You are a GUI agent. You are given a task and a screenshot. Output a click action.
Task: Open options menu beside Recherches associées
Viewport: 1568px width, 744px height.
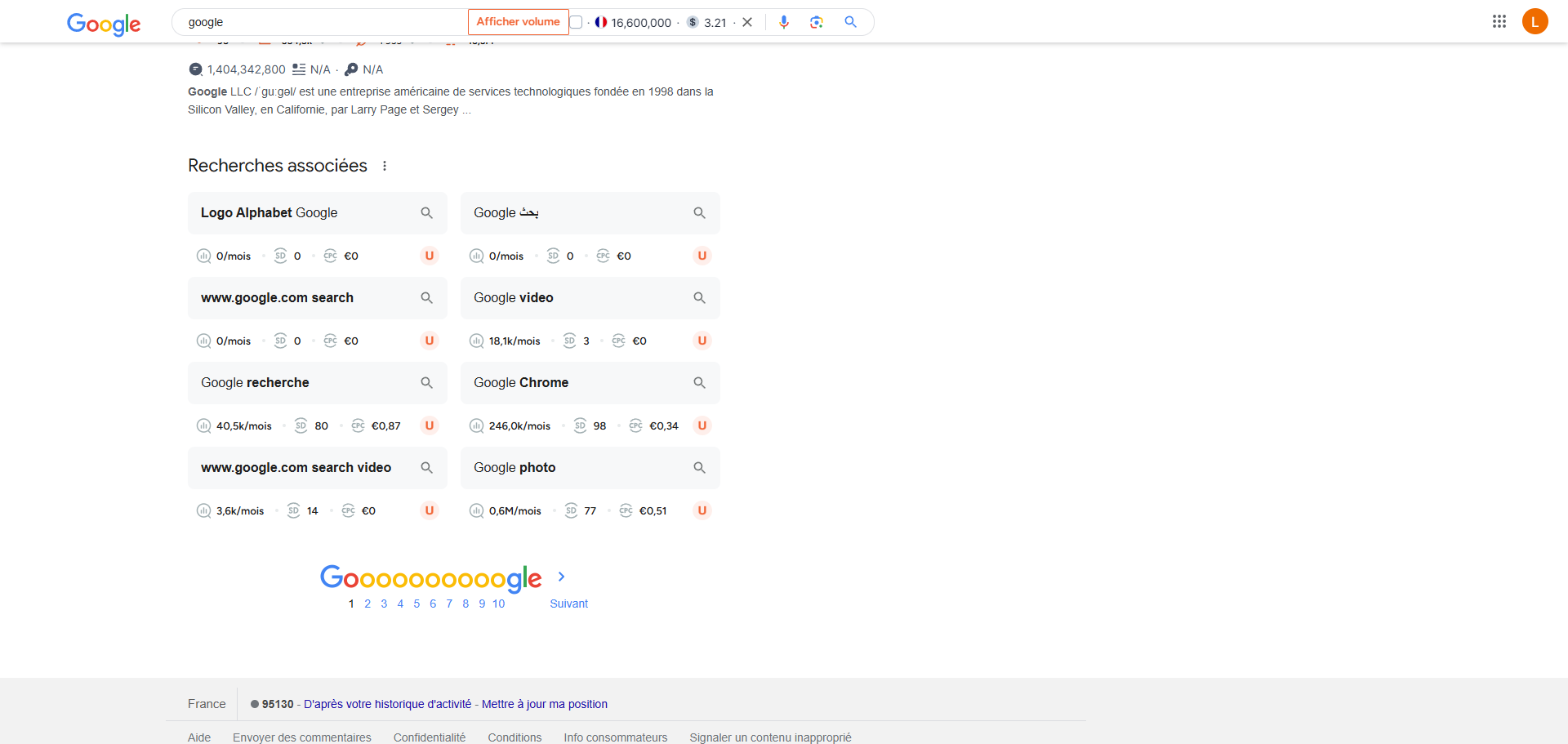point(385,166)
